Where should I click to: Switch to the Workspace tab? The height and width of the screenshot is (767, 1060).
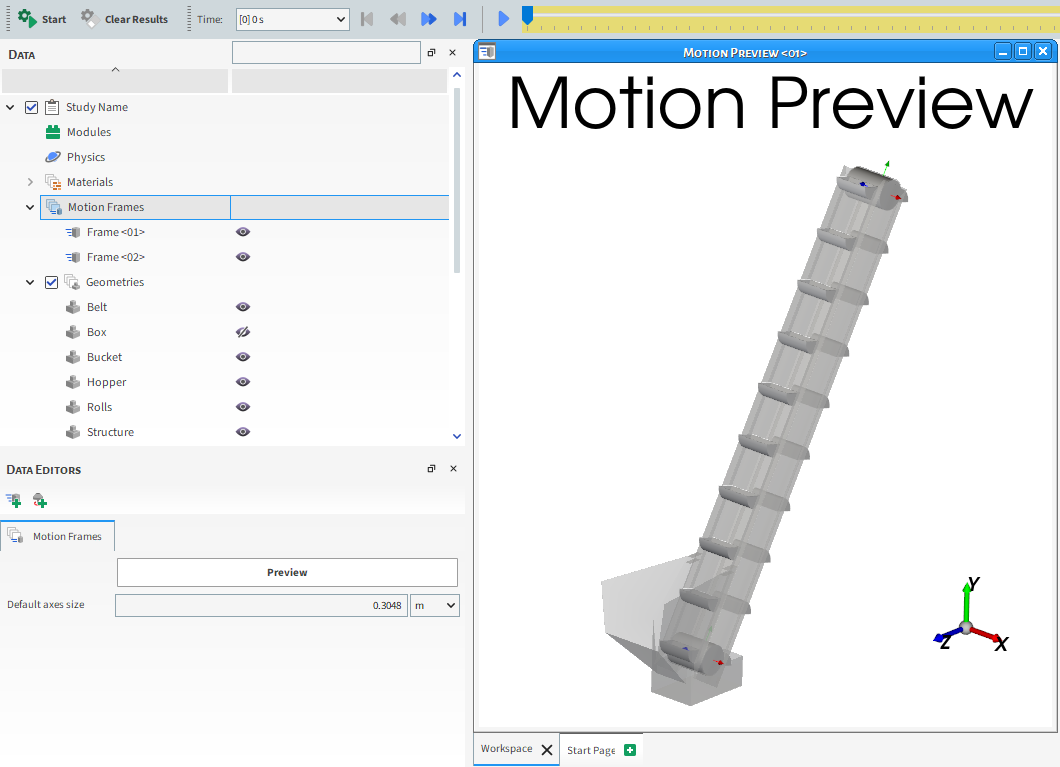tap(506, 749)
